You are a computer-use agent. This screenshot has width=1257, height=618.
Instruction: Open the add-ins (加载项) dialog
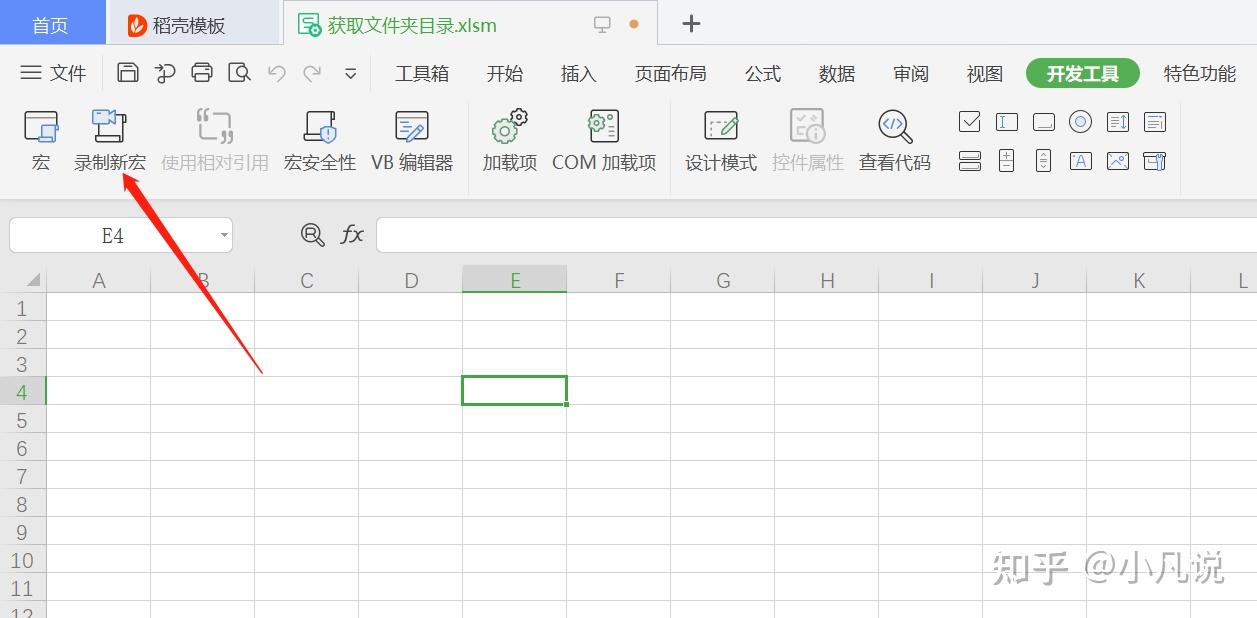(x=510, y=140)
